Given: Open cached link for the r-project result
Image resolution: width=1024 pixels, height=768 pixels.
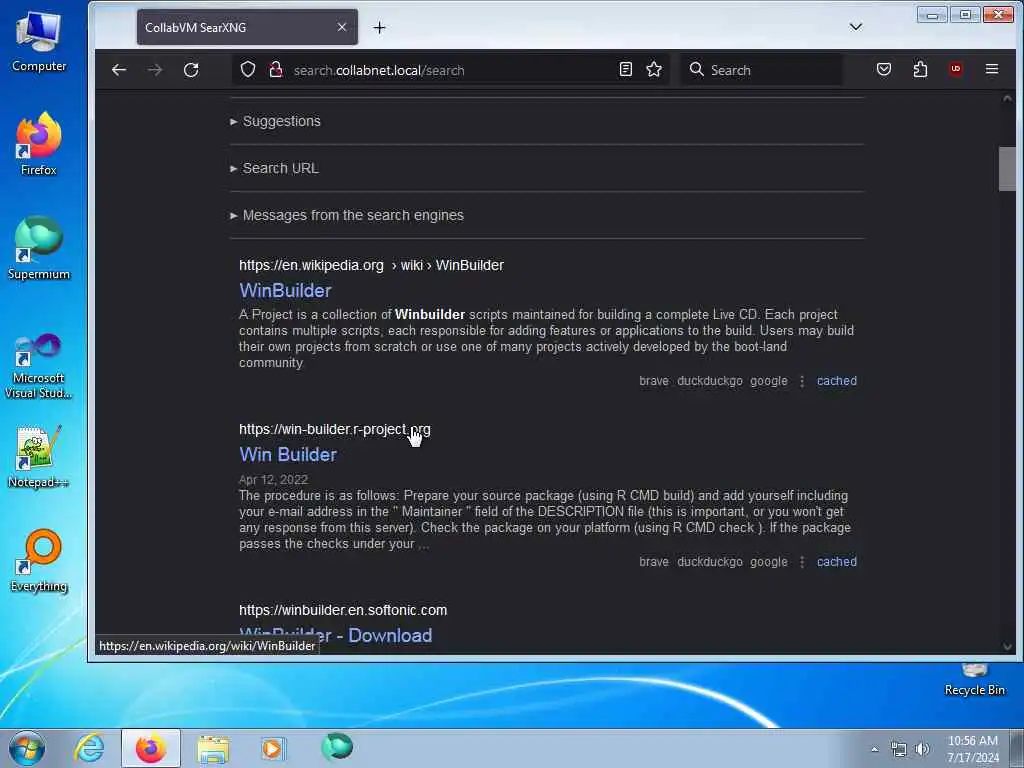Looking at the screenshot, I should (837, 562).
